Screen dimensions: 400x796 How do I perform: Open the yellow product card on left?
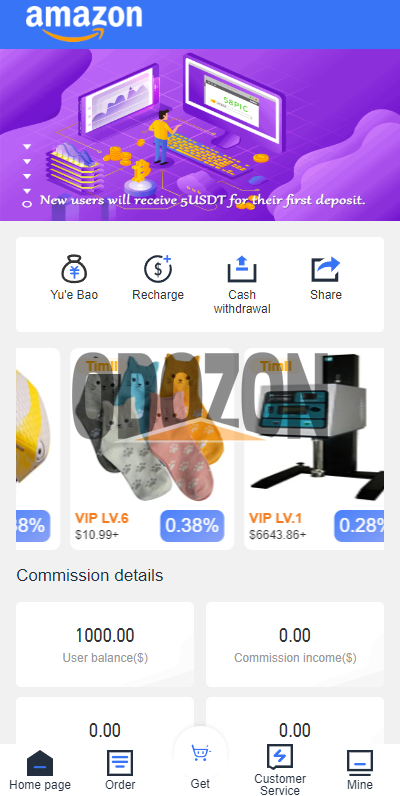38,449
